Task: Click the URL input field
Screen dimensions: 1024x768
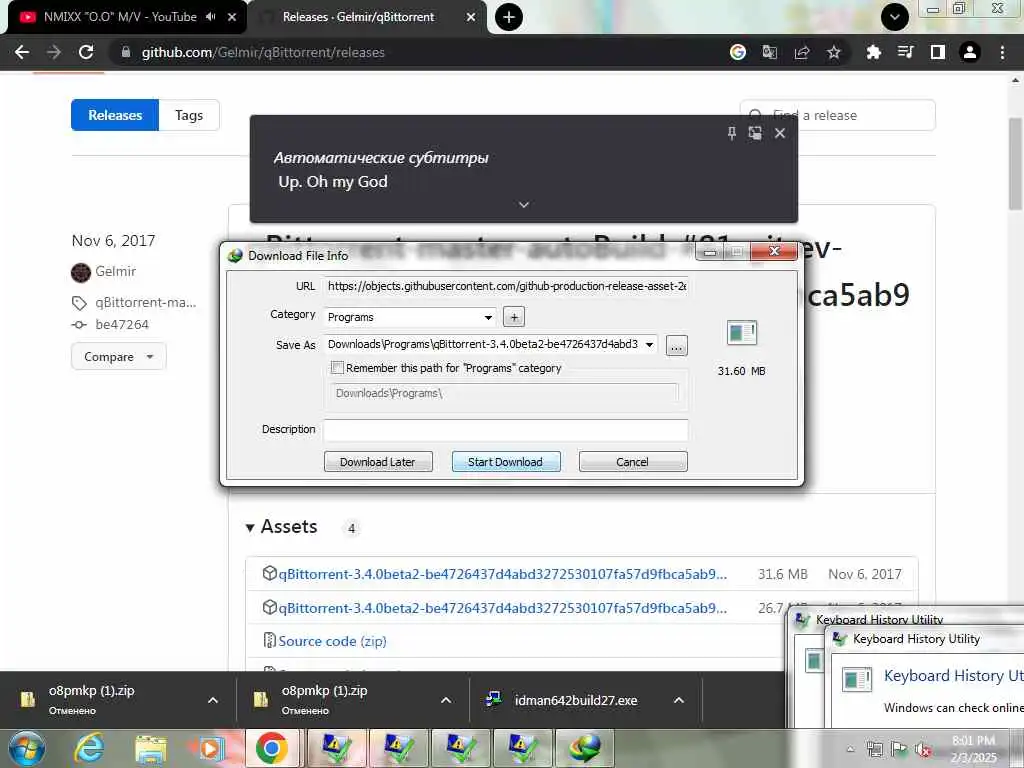Action: (x=505, y=286)
